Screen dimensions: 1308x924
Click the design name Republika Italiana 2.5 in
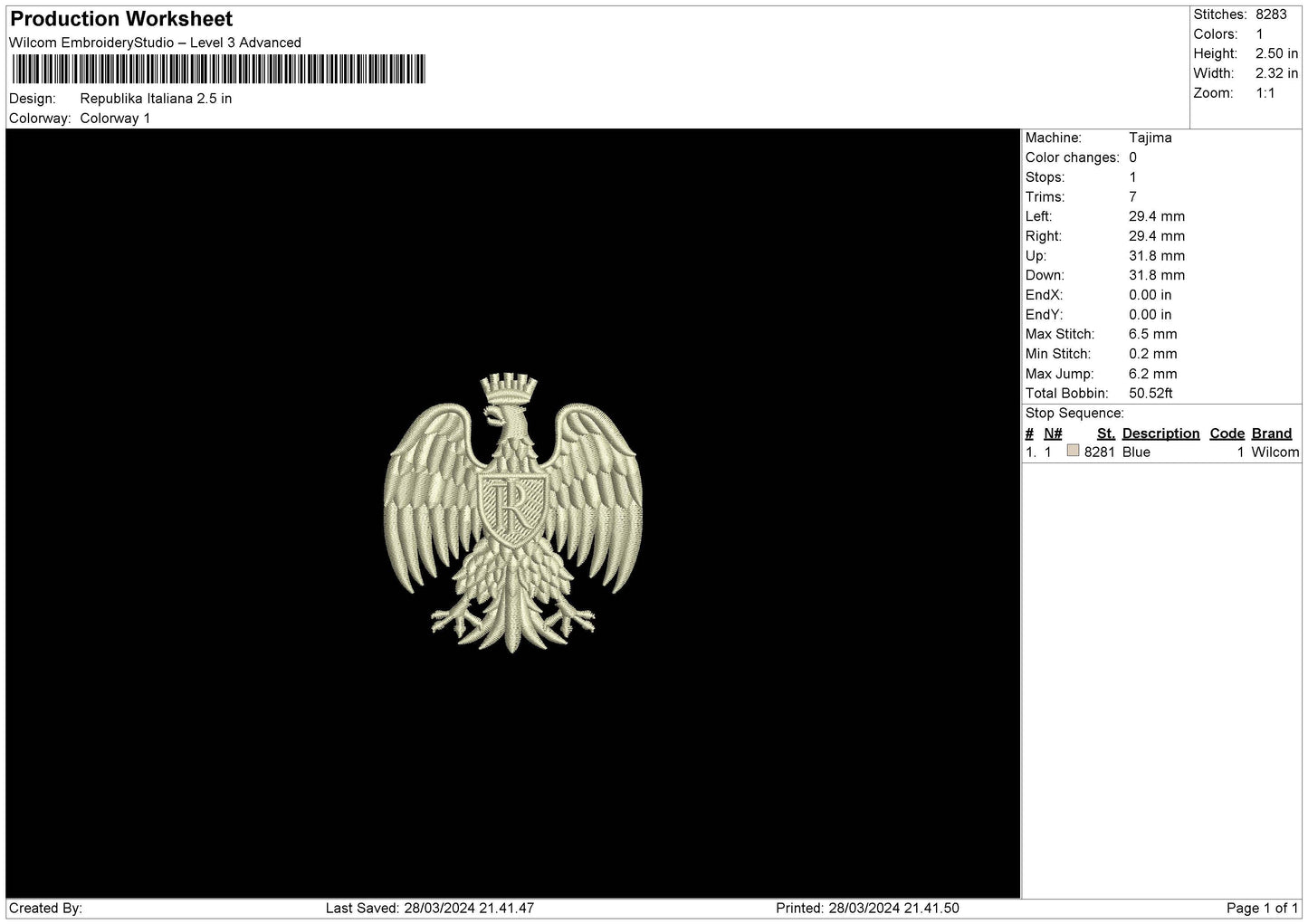tap(156, 99)
